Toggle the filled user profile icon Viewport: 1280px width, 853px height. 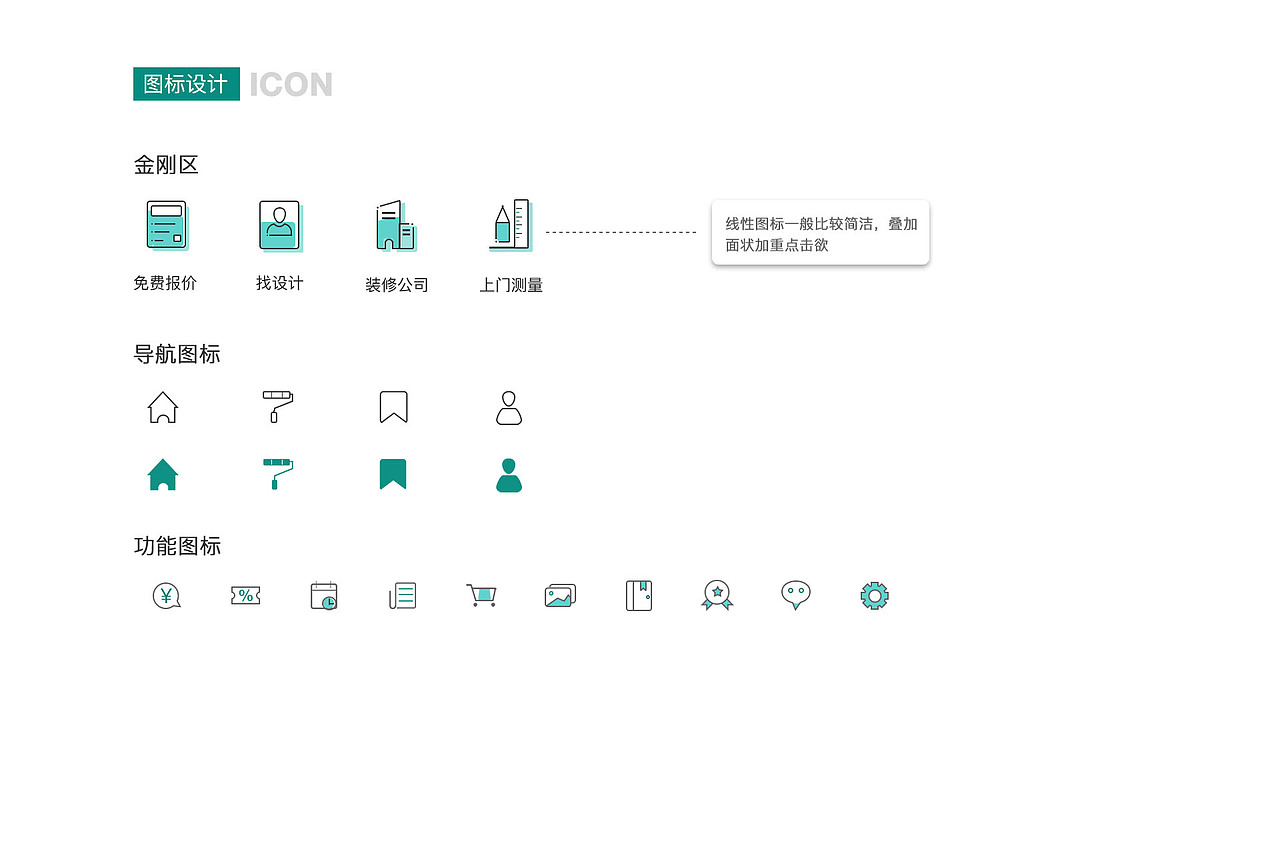click(x=508, y=474)
